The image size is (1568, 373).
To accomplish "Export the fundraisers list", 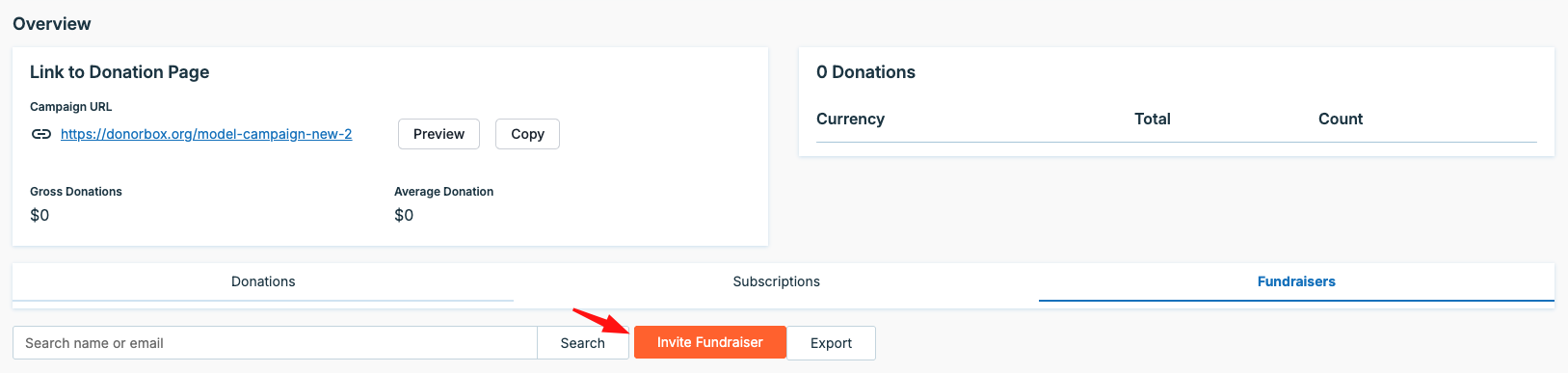I will pyautogui.click(x=831, y=343).
